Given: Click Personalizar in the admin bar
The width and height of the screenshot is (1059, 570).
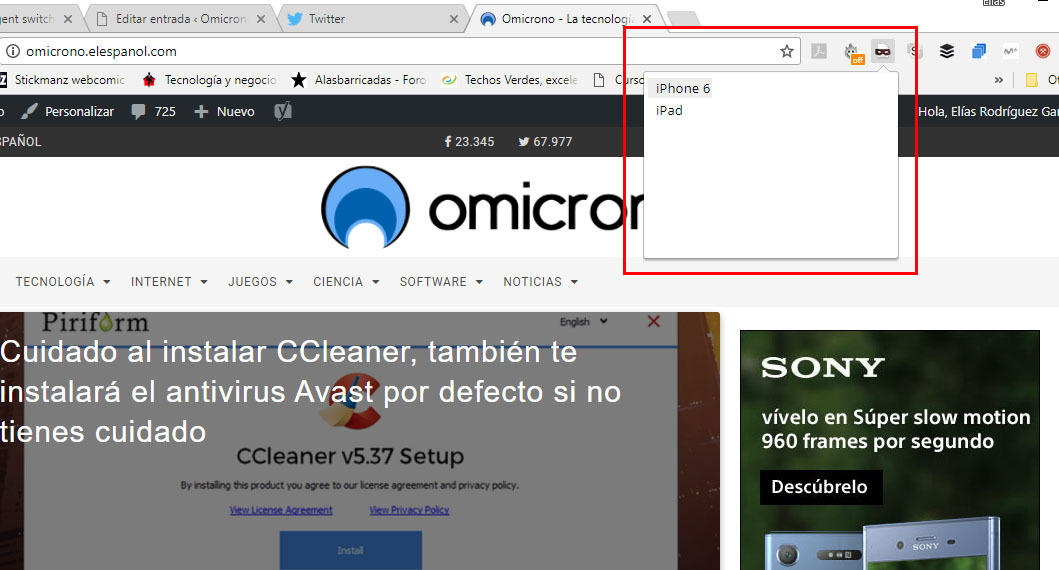Looking at the screenshot, I should 67,111.
